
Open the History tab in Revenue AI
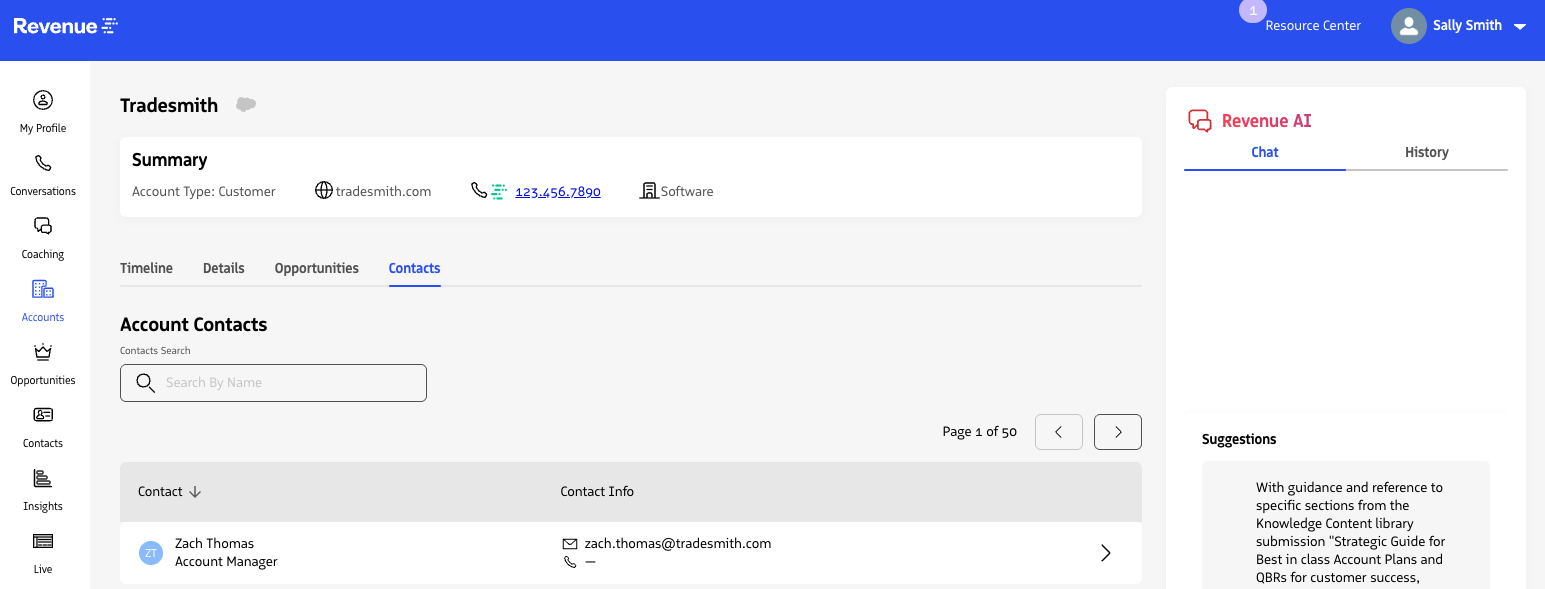tap(1426, 152)
